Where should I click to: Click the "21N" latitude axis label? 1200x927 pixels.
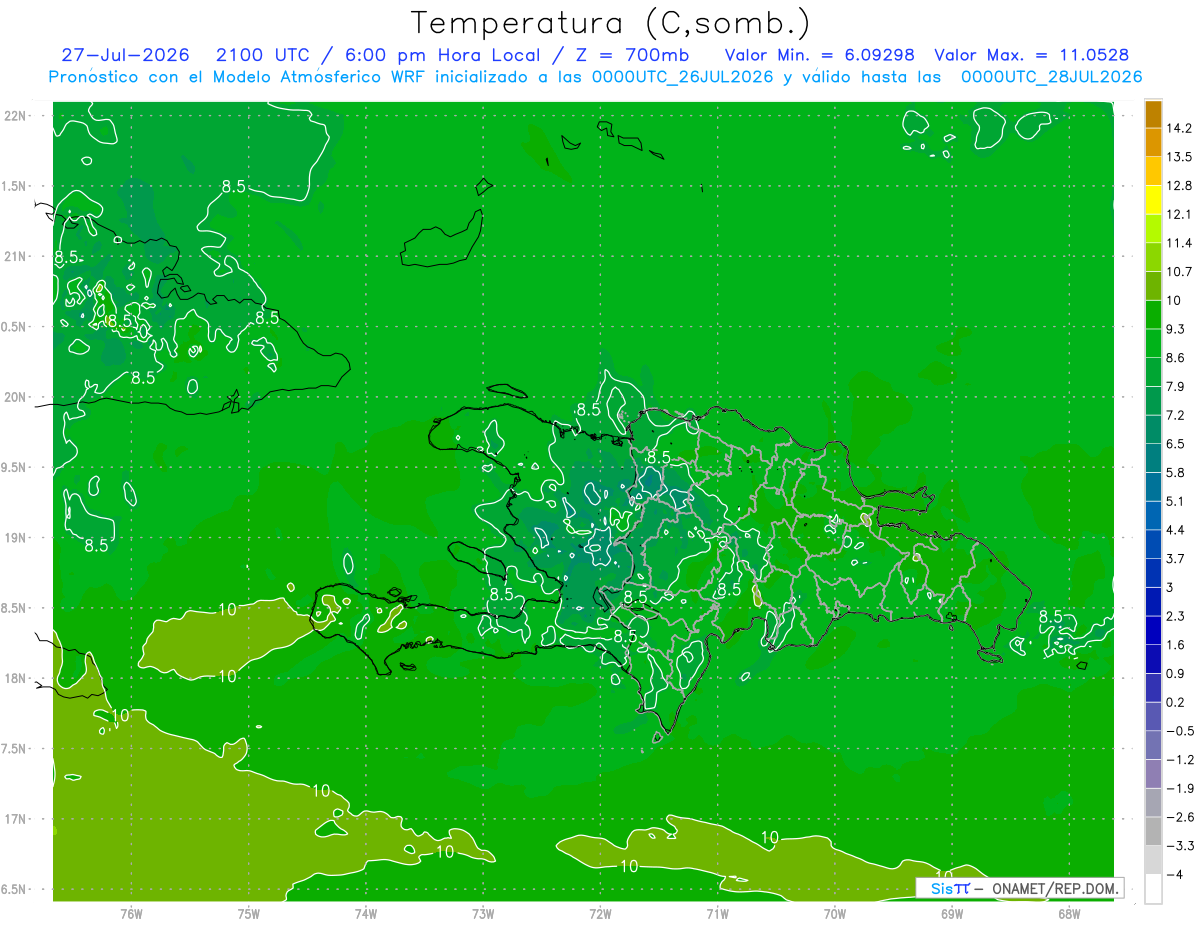(15, 256)
